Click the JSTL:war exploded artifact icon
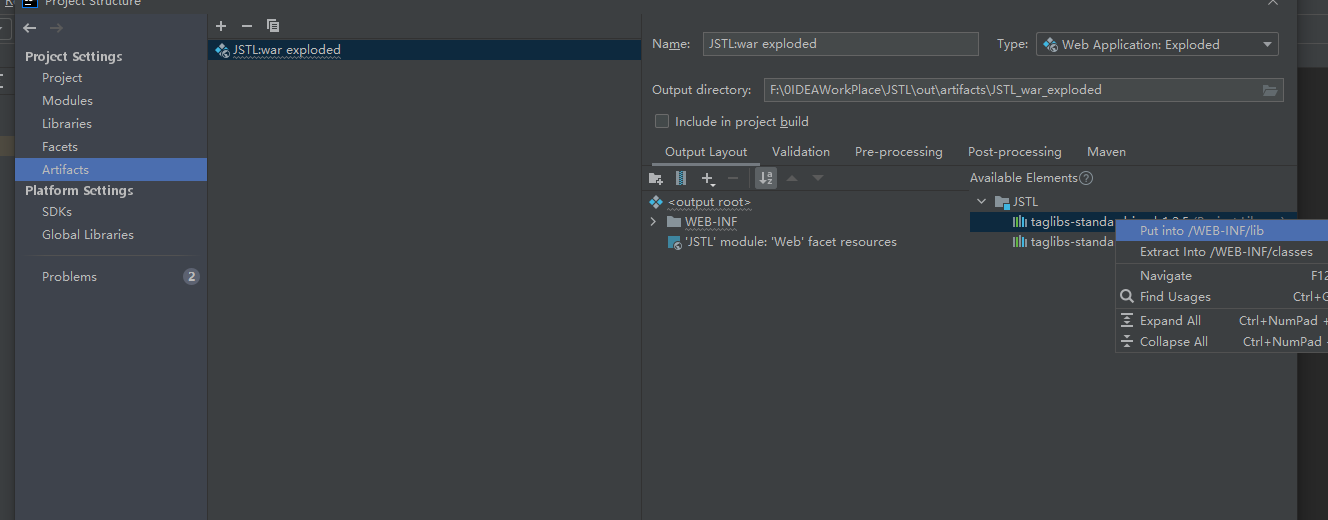The height and width of the screenshot is (520, 1328). pos(222,50)
